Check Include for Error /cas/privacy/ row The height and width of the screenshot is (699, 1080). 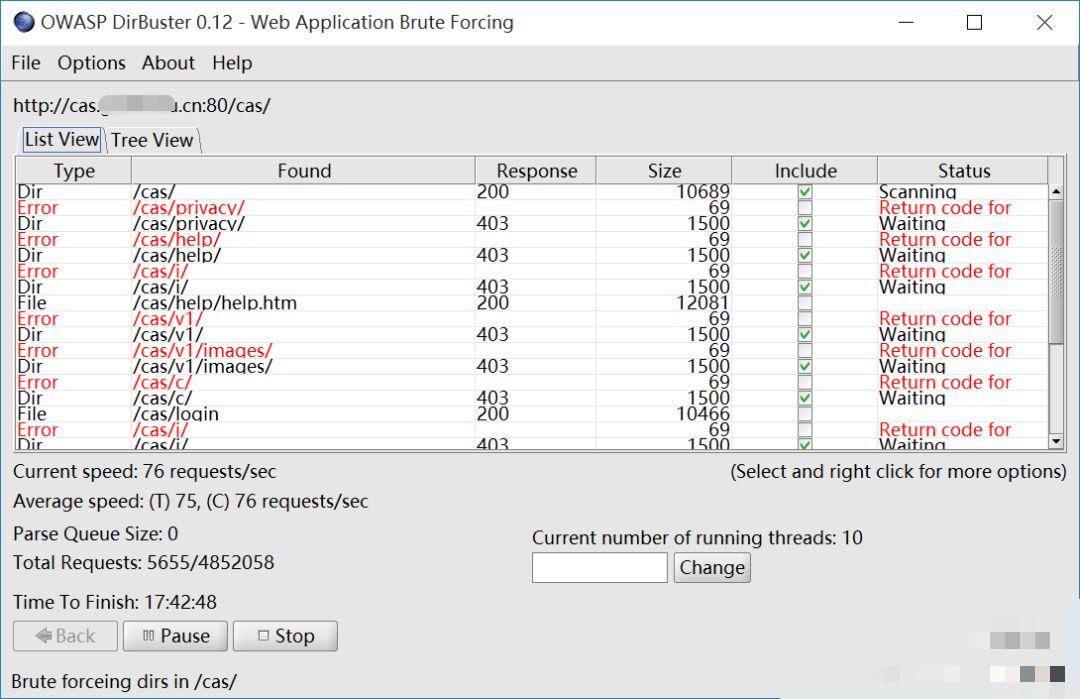pyautogui.click(x=804, y=207)
